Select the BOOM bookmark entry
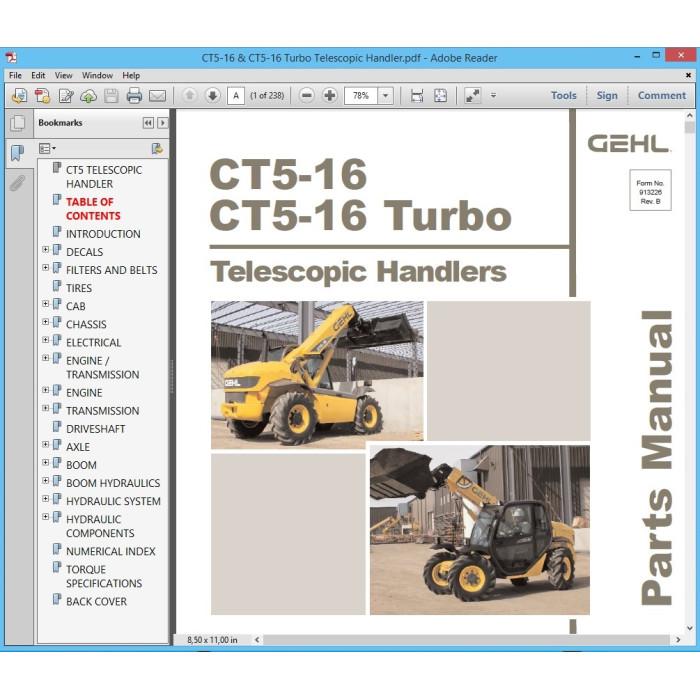 click(x=81, y=465)
